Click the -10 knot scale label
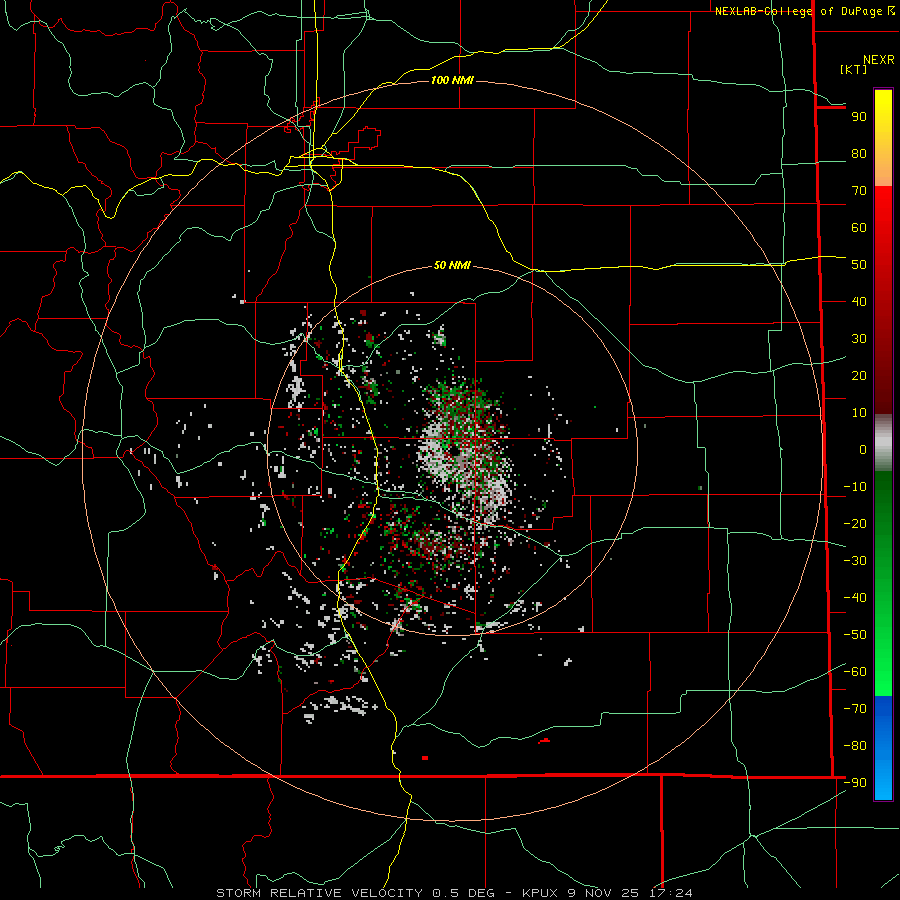The image size is (900, 900). coord(855,487)
